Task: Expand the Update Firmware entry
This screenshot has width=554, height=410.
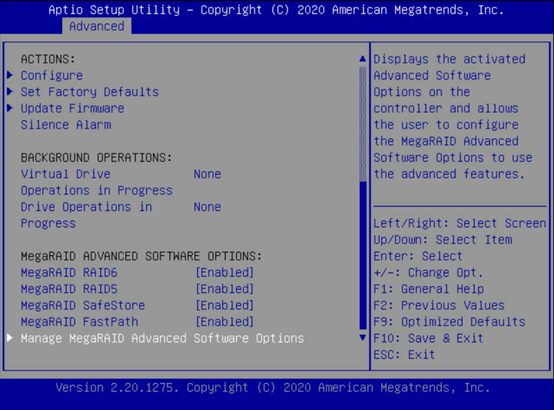Action: (72, 108)
